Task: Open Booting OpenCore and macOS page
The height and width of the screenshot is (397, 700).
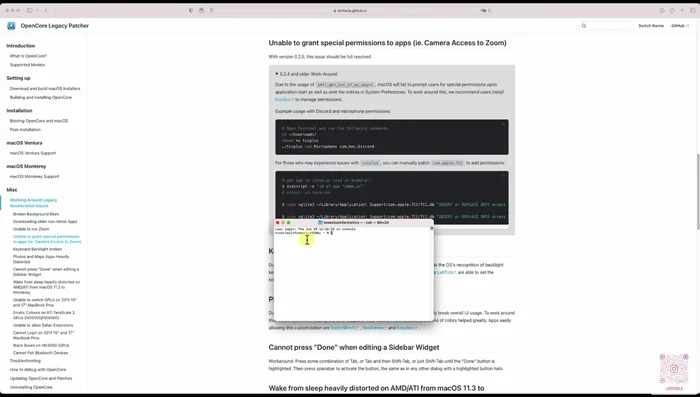Action: [39, 121]
